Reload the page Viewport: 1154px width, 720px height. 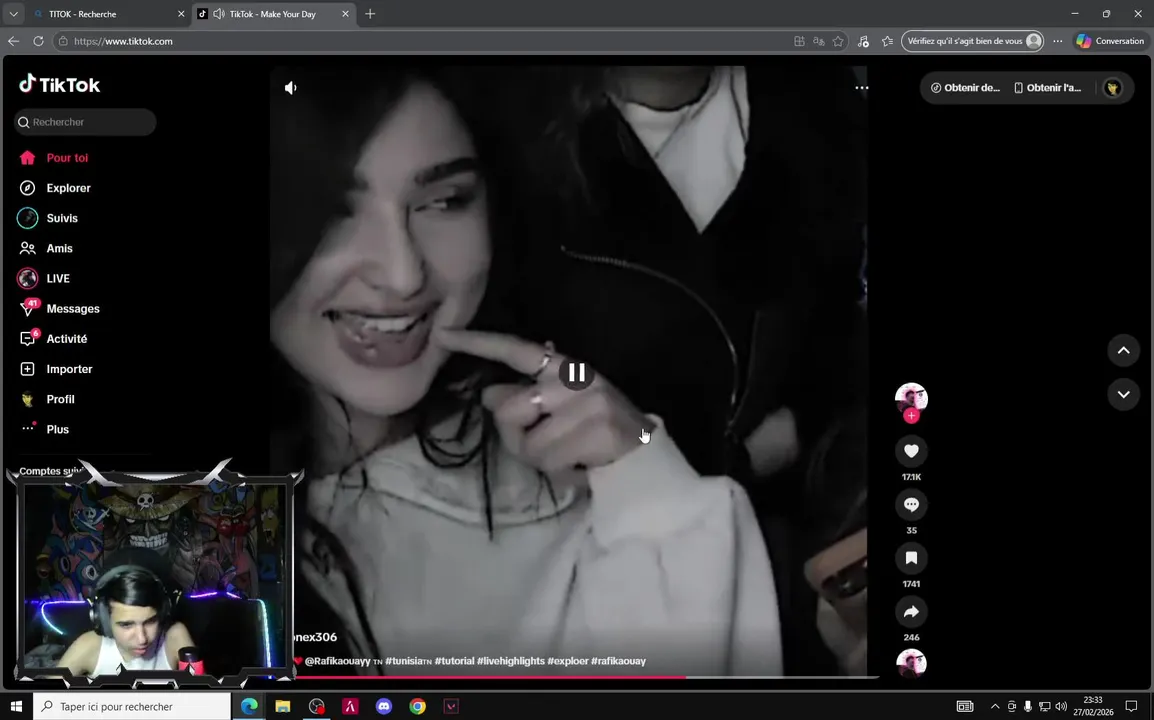click(38, 41)
